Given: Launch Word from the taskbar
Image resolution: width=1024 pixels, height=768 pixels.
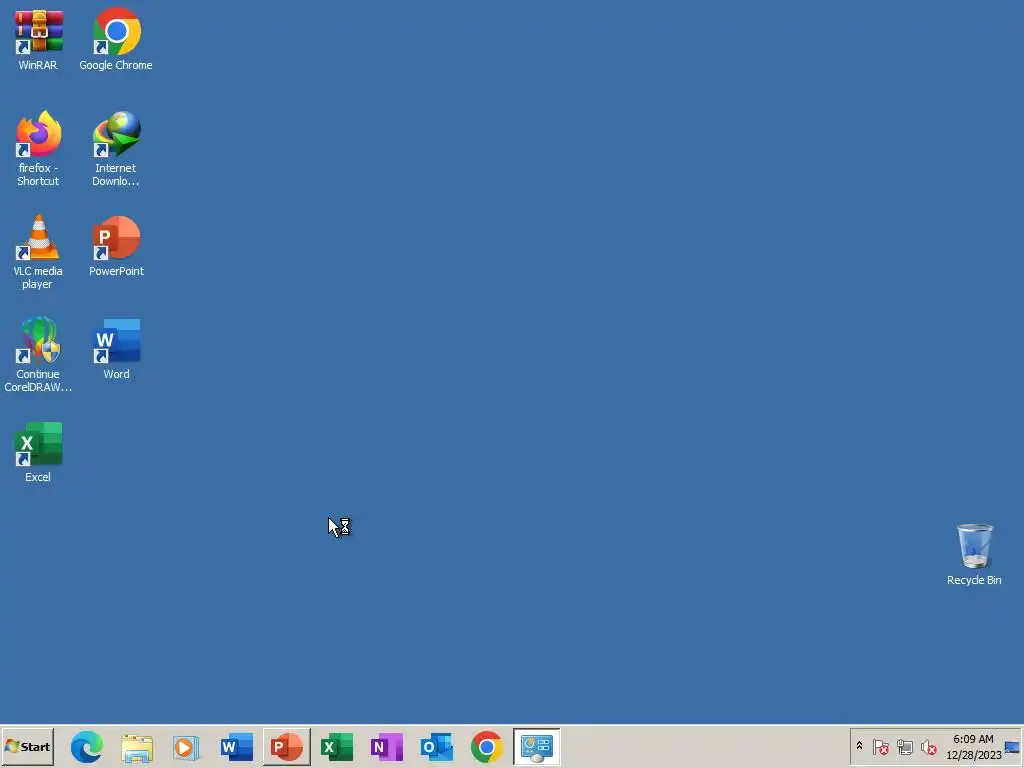Looking at the screenshot, I should [237, 747].
